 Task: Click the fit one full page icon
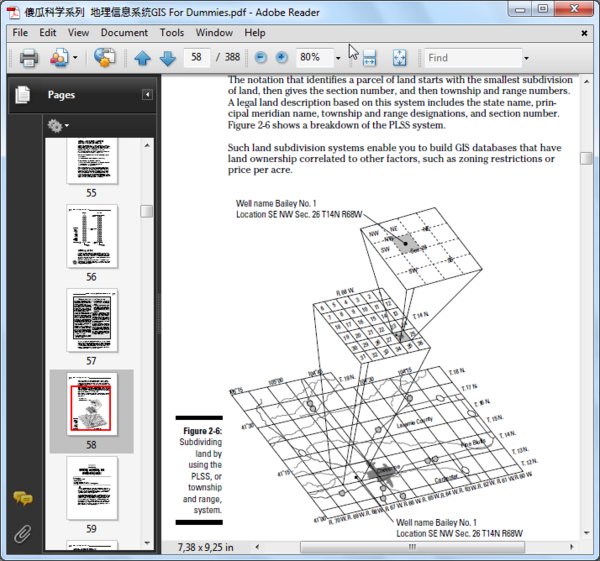pos(400,58)
